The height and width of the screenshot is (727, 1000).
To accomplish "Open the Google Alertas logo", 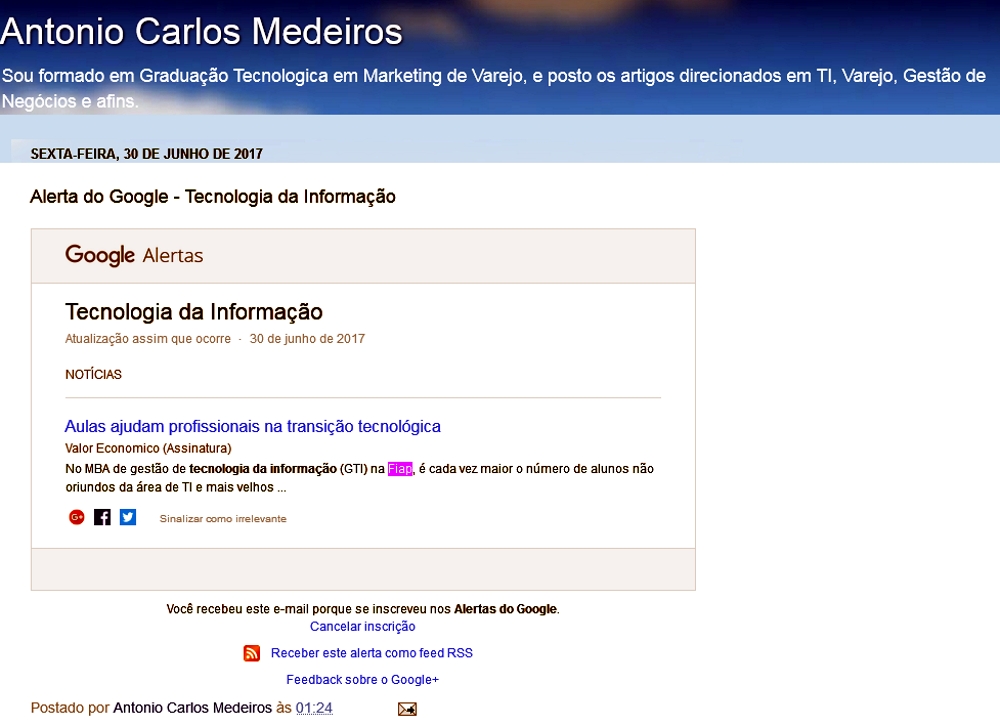I will coord(134,255).
